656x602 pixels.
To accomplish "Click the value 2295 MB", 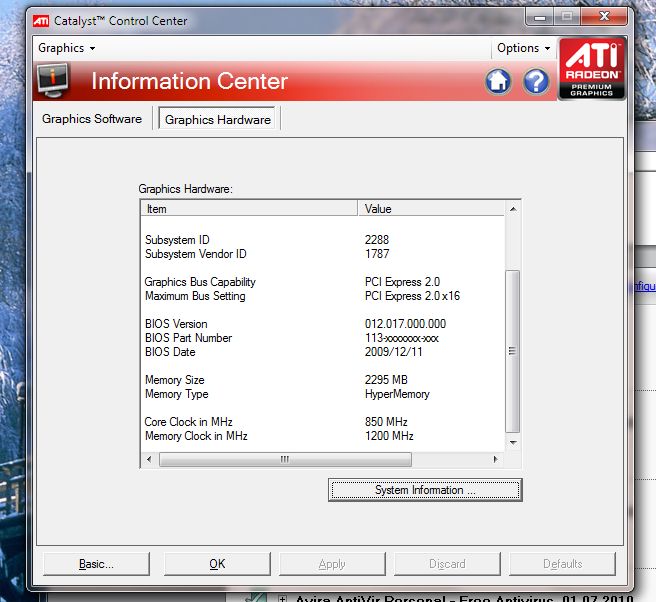I will point(386,380).
